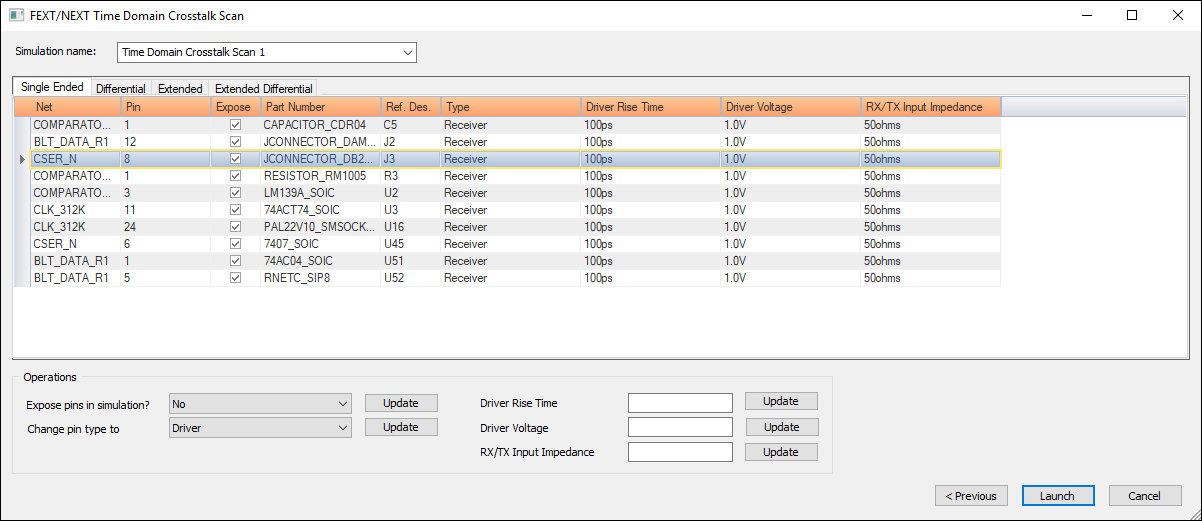Image resolution: width=1202 pixels, height=521 pixels.
Task: Select RESISTOR_RM1005 part number cell
Action: [321, 176]
